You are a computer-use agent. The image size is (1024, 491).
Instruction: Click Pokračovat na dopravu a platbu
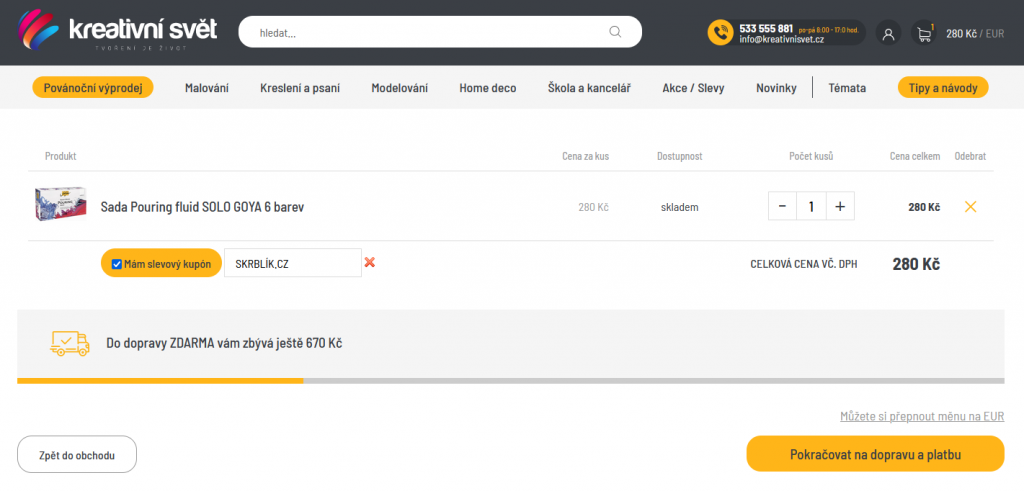coord(875,454)
